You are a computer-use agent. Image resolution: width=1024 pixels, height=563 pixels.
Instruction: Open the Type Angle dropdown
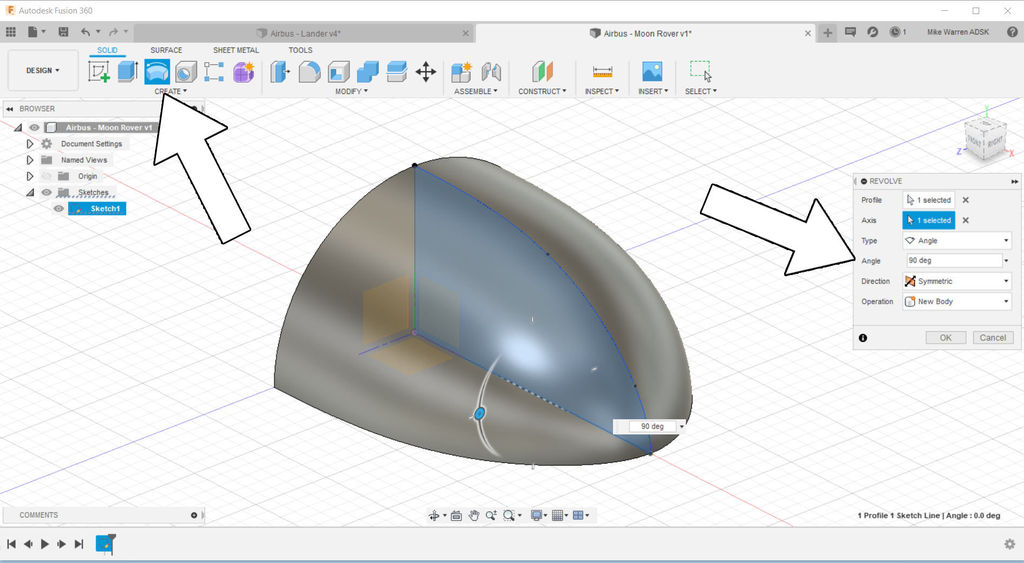click(x=957, y=240)
